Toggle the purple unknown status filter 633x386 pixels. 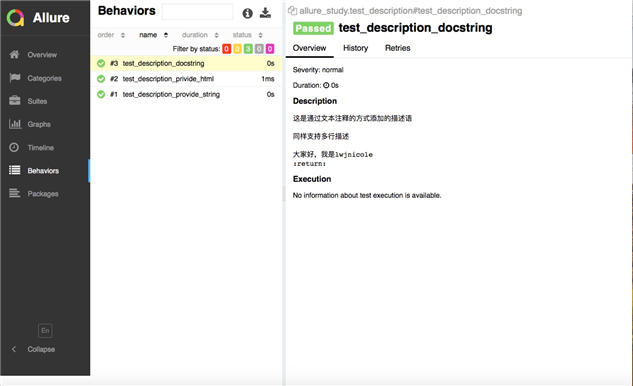point(270,49)
